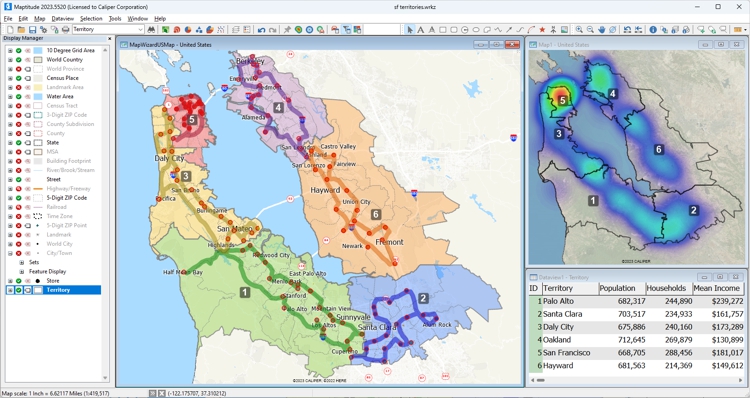
Task: Click the New file icon in toolbar
Action: 10,30
